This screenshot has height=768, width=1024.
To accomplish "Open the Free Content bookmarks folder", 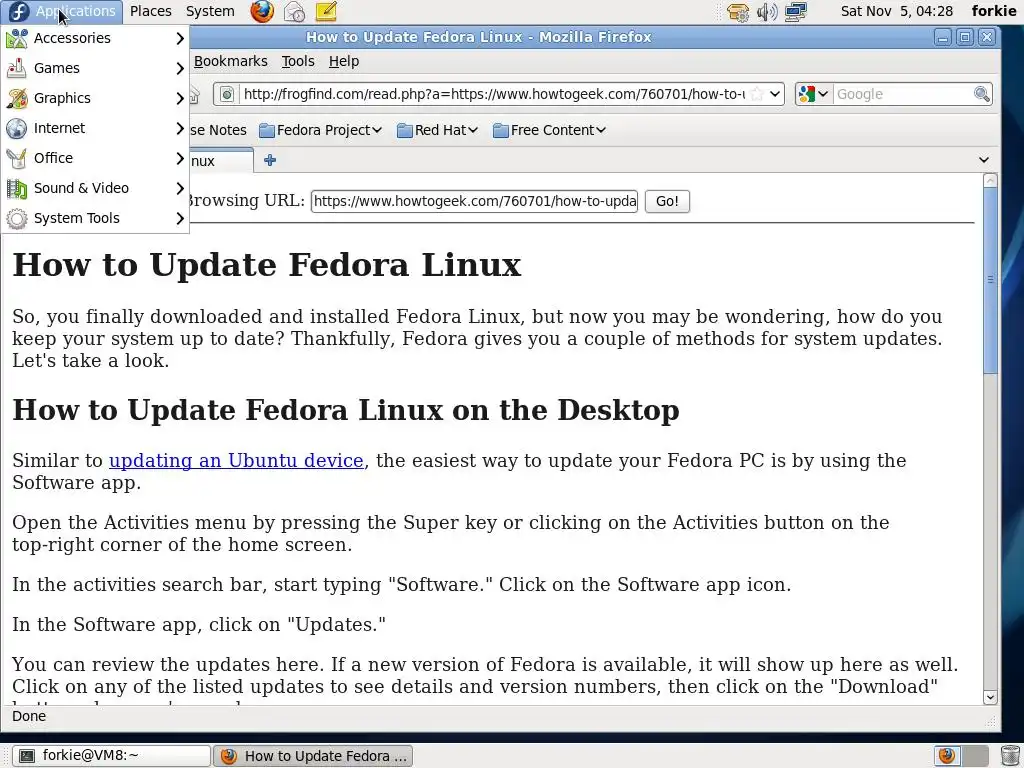I will (549, 131).
